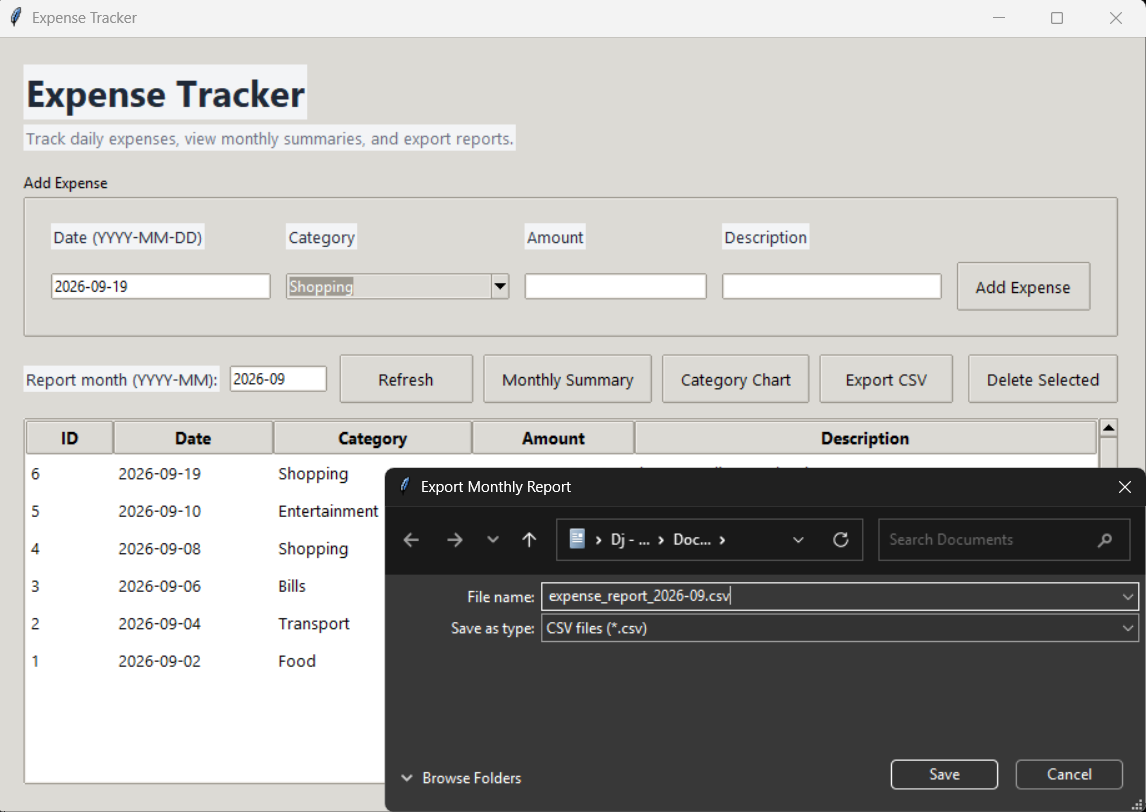Close the Expense Tracker window
This screenshot has width=1146, height=812.
tap(1115, 18)
